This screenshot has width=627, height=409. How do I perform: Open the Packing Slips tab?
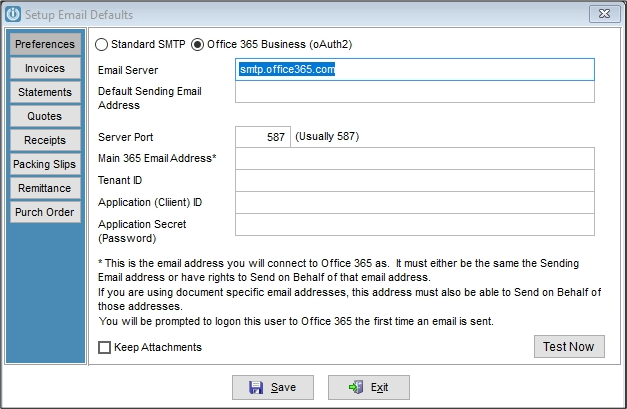[45, 164]
